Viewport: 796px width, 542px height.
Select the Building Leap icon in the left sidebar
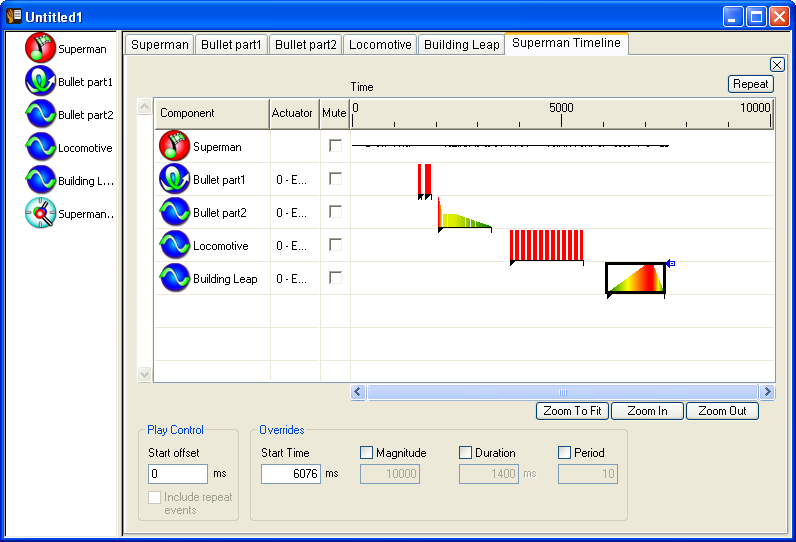(x=40, y=180)
